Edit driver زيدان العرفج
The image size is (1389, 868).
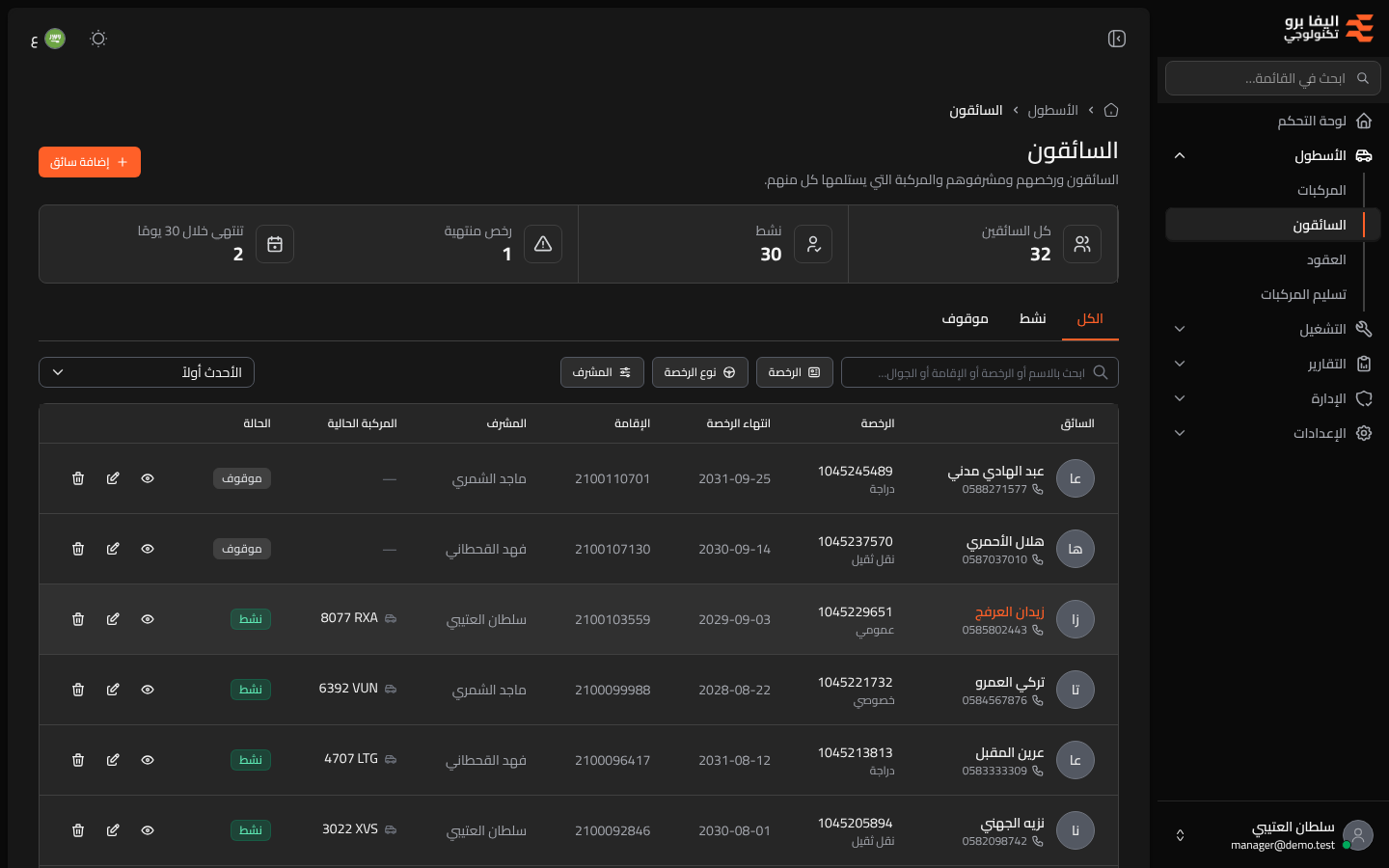coord(113,619)
